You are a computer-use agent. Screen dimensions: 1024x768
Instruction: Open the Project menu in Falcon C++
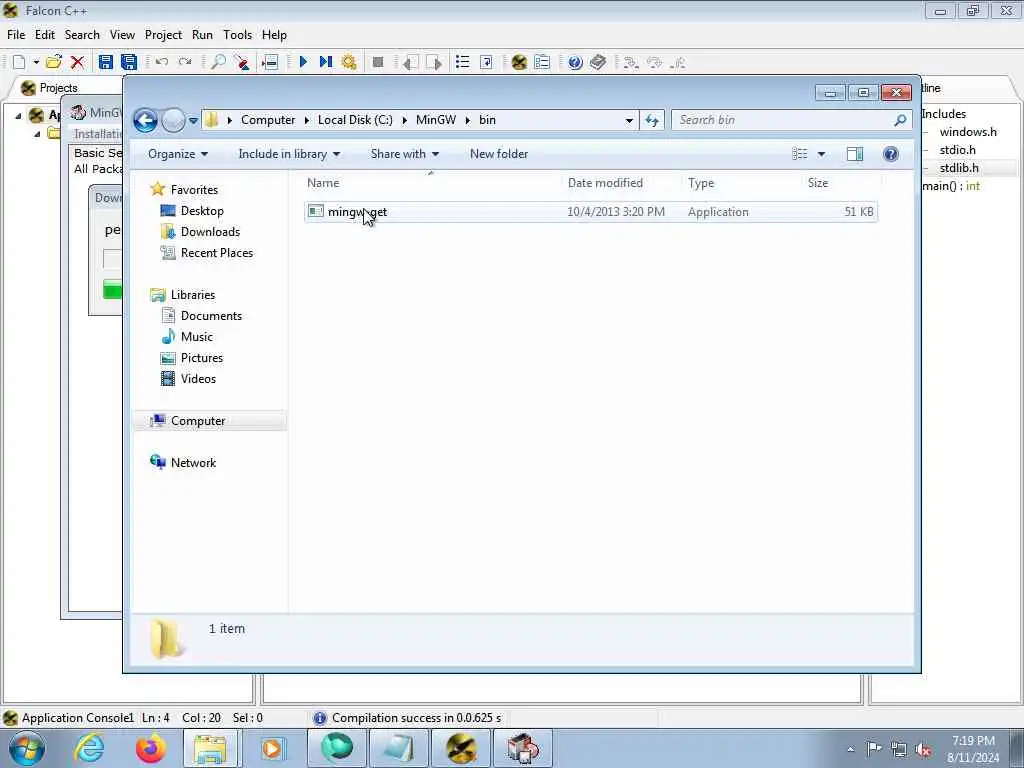click(x=163, y=35)
